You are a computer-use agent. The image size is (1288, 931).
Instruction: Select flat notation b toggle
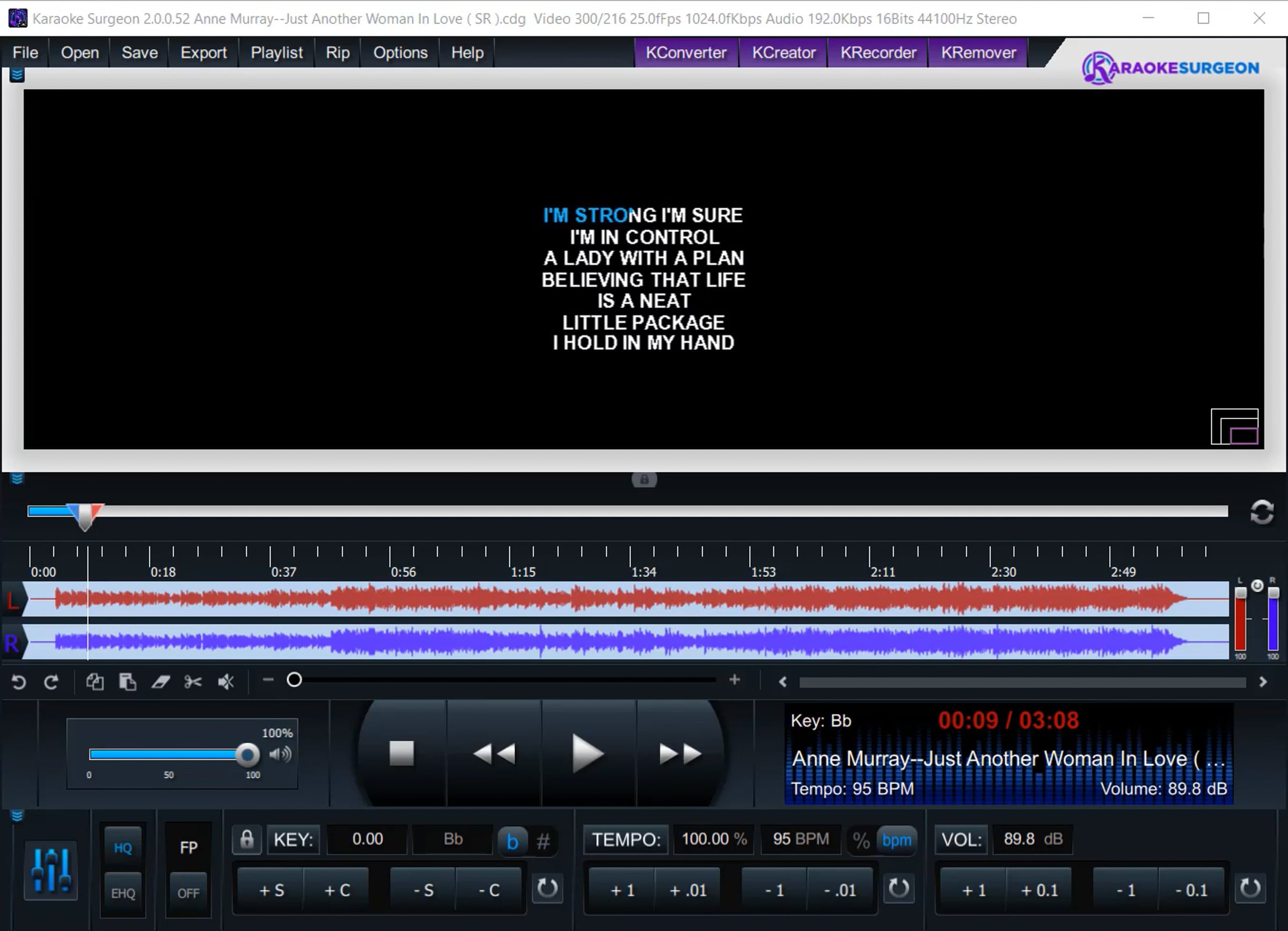[512, 840]
